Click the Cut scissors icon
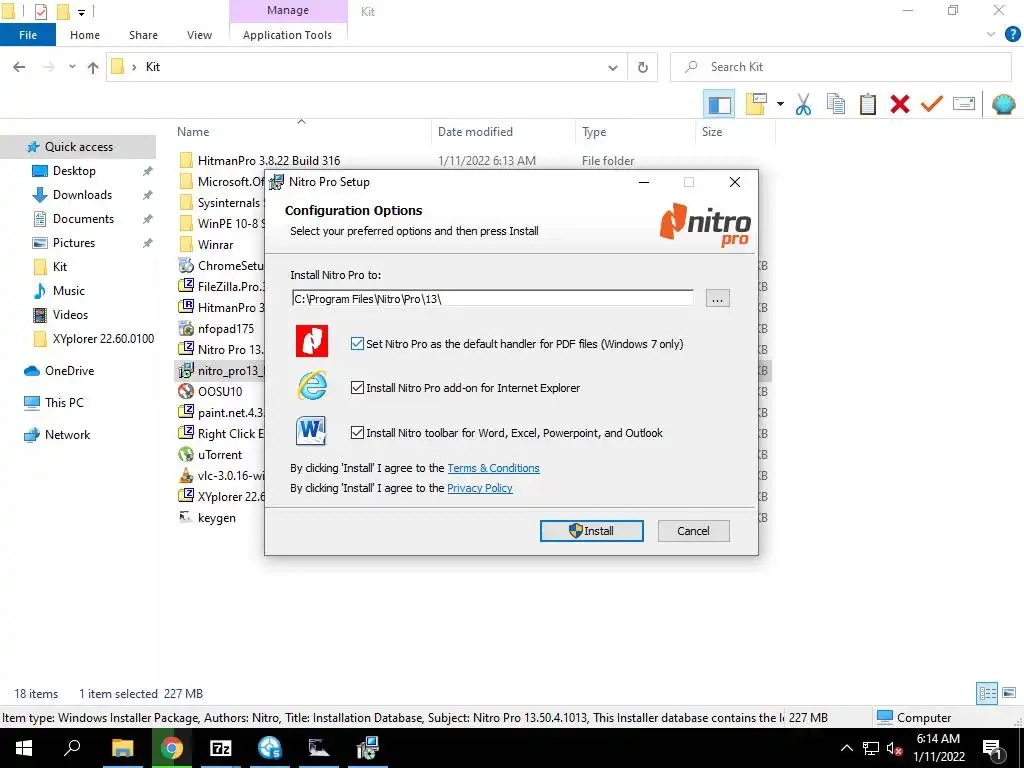The image size is (1024, 768). pyautogui.click(x=803, y=104)
